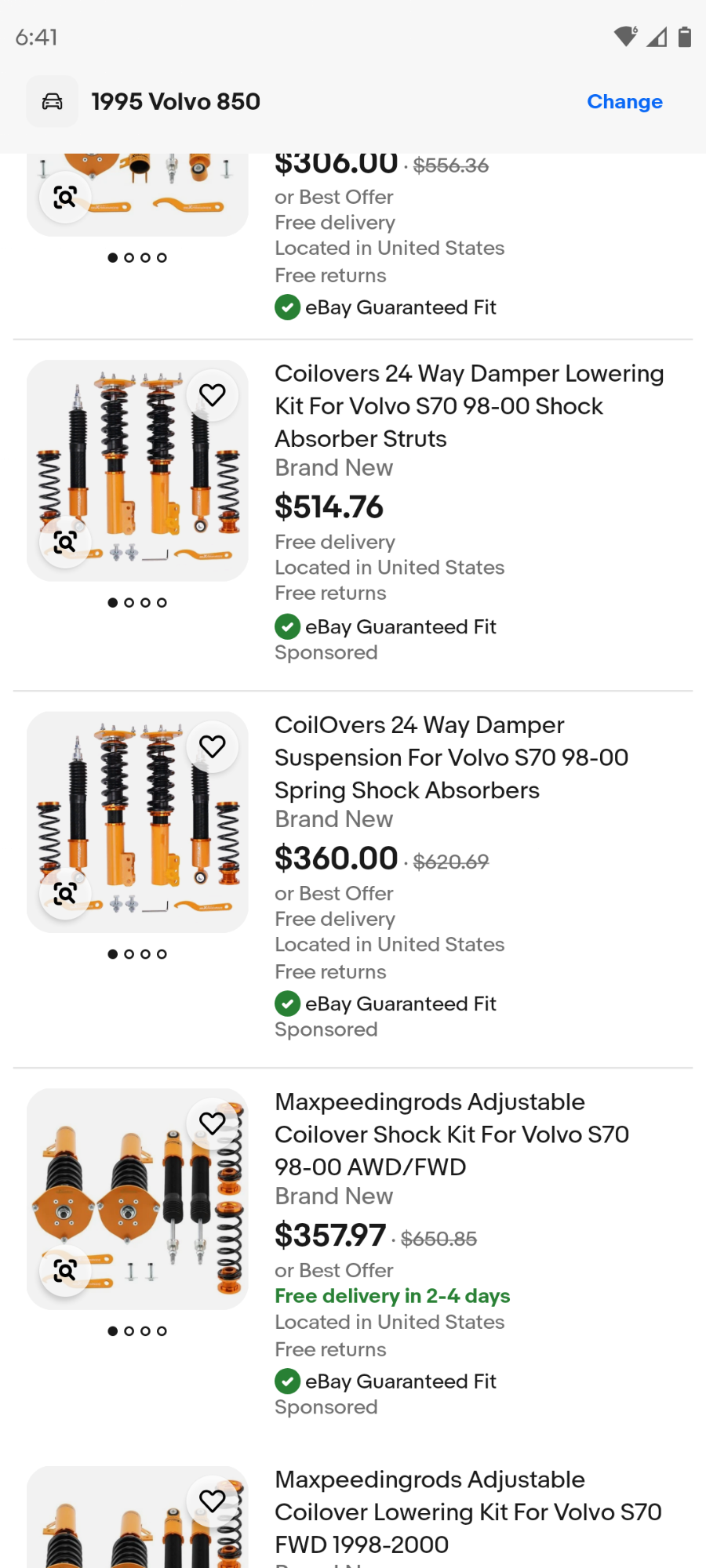Select image dots under the $360.00 listing photo
Screen dimensions: 706x1568
(137, 954)
